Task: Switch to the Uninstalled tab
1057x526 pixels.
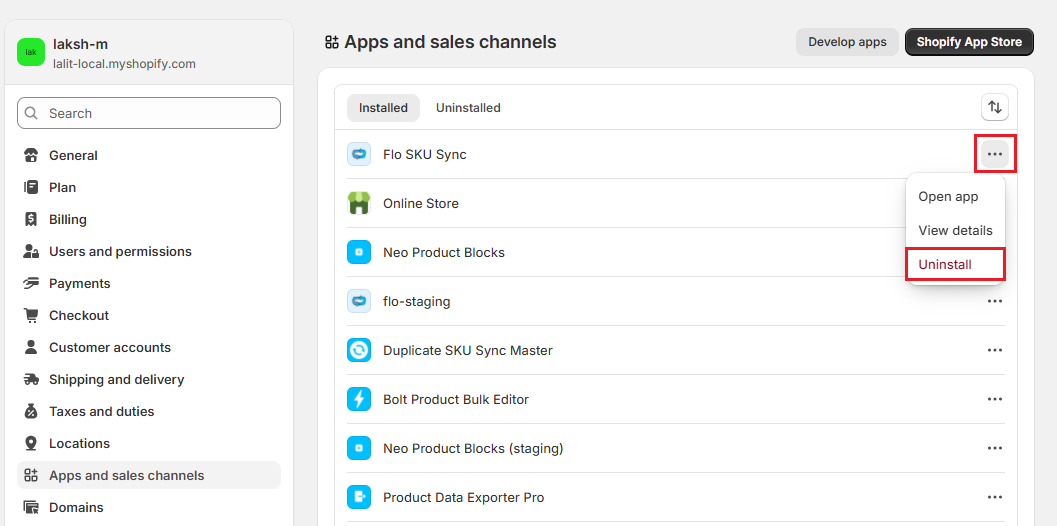Action: [x=468, y=108]
